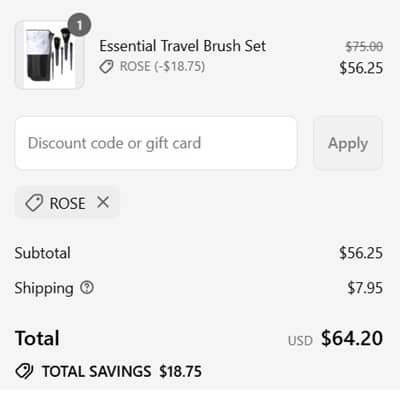The height and width of the screenshot is (393, 400).
Task: Click the $64.20 total amount
Action: [x=352, y=338]
